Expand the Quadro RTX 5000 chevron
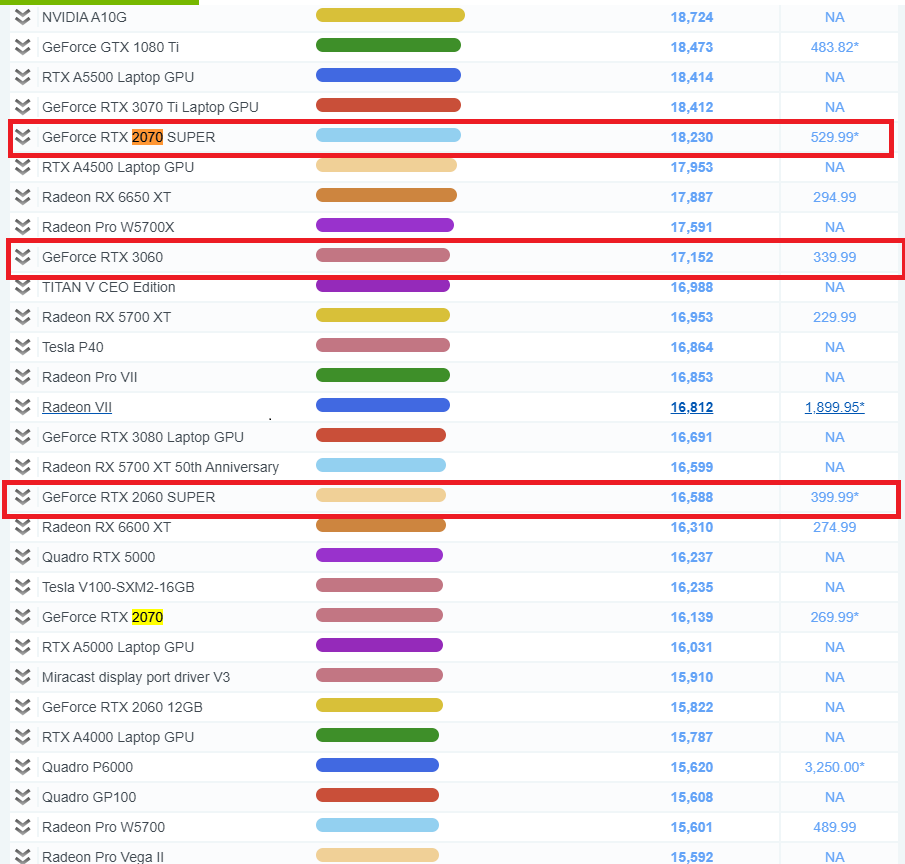The height and width of the screenshot is (864, 905). [x=23, y=558]
